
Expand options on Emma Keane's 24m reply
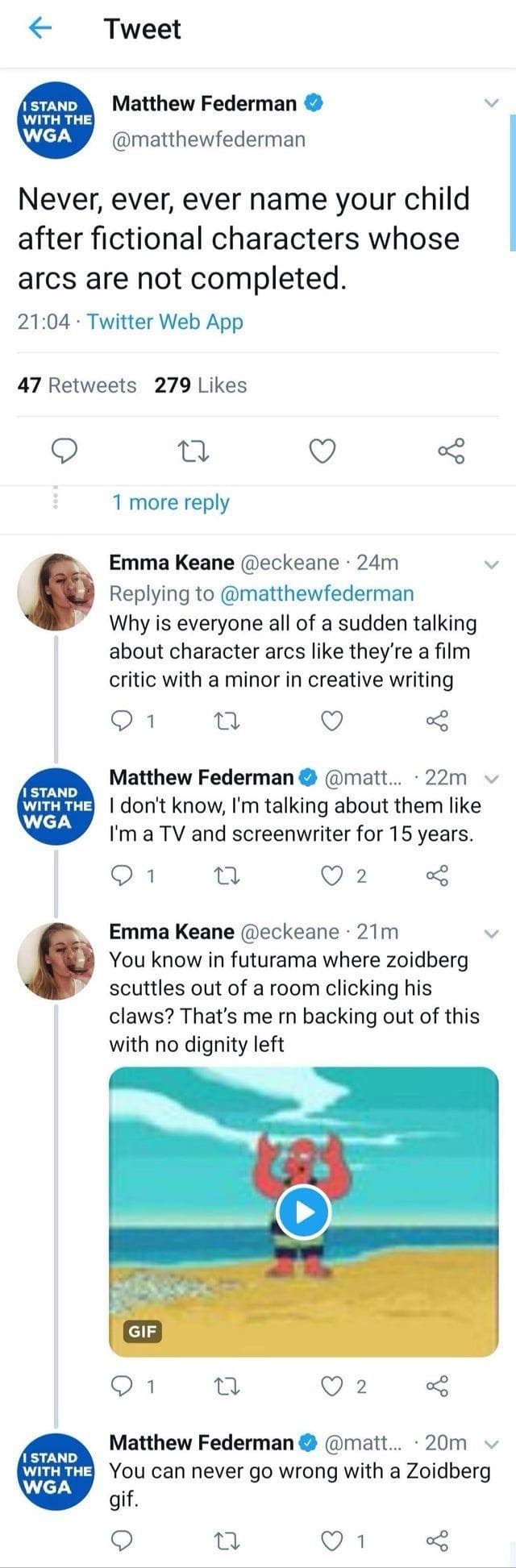pos(491,564)
